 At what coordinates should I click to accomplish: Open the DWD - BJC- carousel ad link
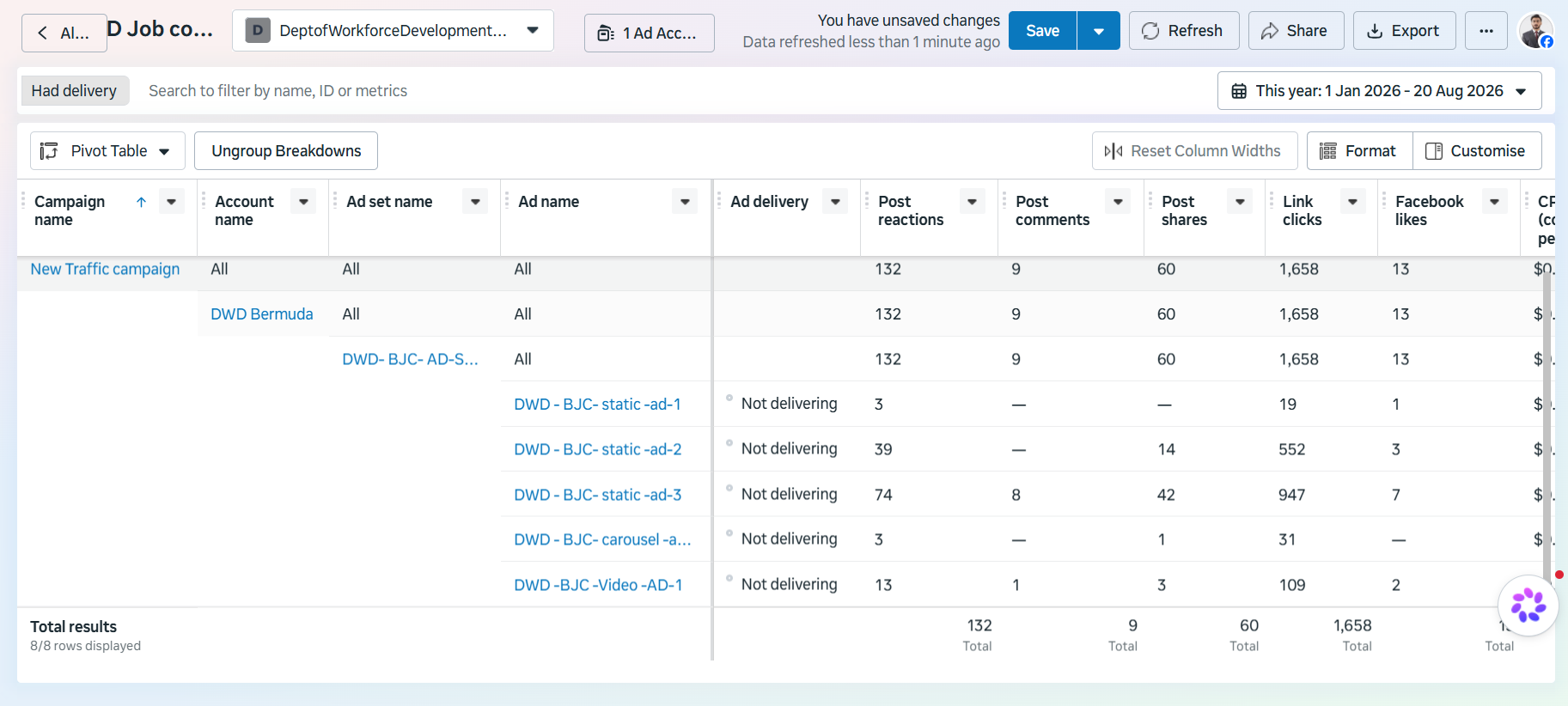click(x=602, y=539)
